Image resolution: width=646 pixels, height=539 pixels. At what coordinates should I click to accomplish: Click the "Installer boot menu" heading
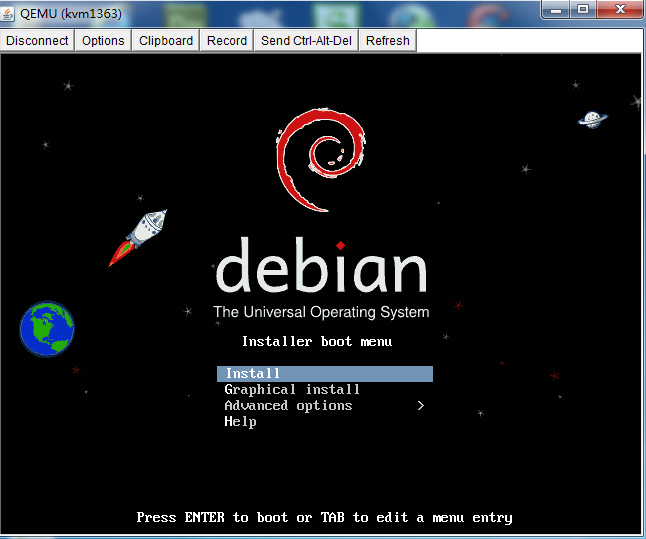(x=317, y=342)
